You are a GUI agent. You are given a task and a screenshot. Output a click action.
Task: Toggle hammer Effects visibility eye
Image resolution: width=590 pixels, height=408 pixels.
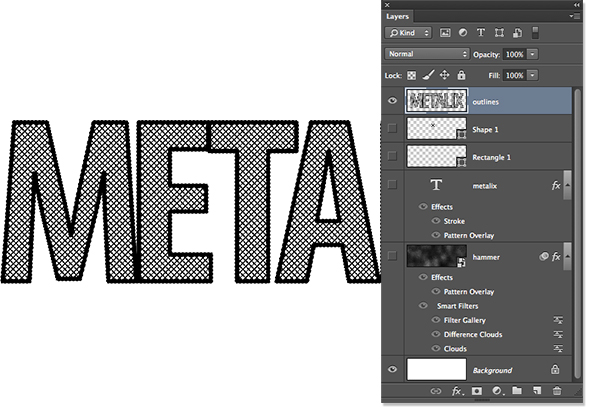point(423,277)
